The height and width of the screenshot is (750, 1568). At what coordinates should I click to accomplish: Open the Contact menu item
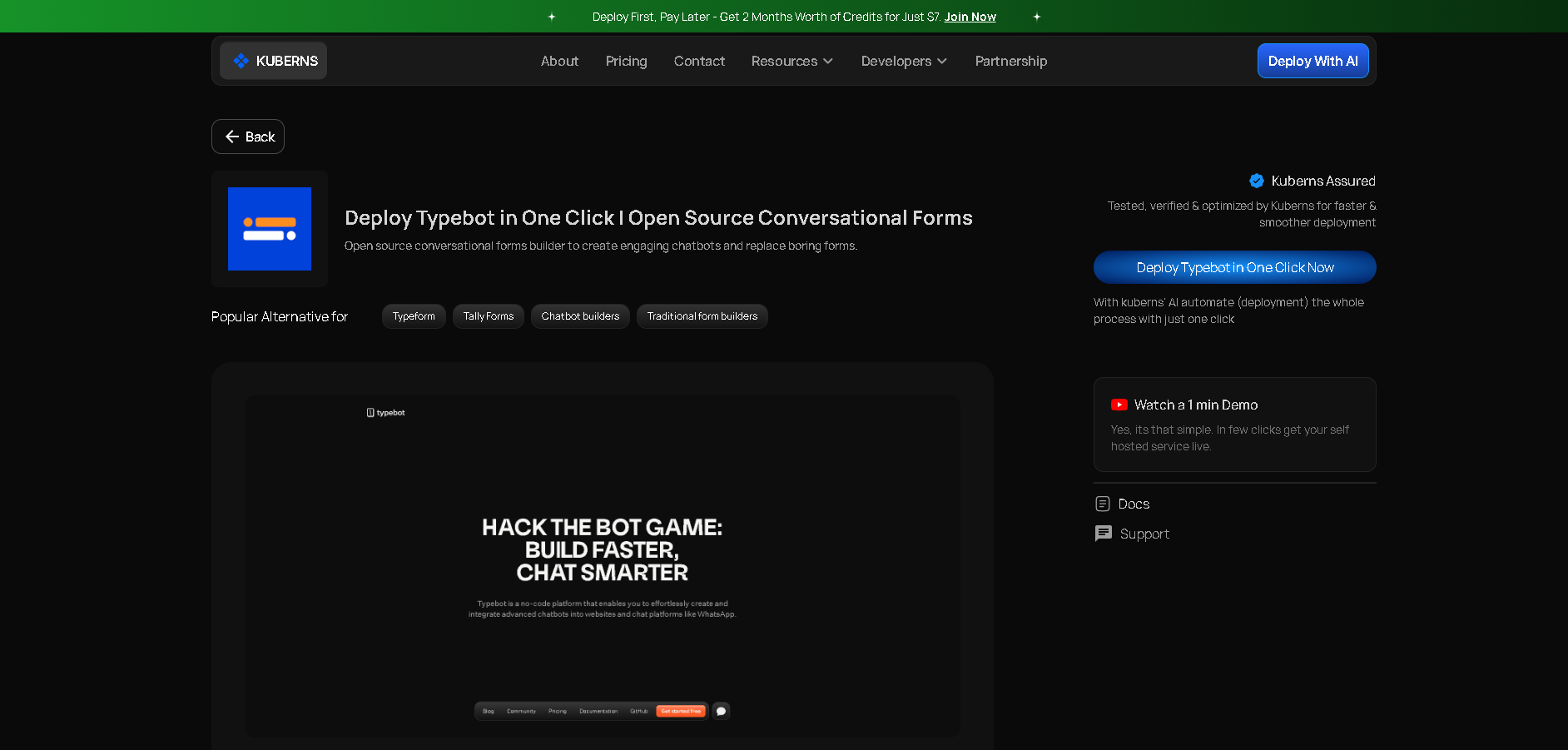[x=699, y=61]
